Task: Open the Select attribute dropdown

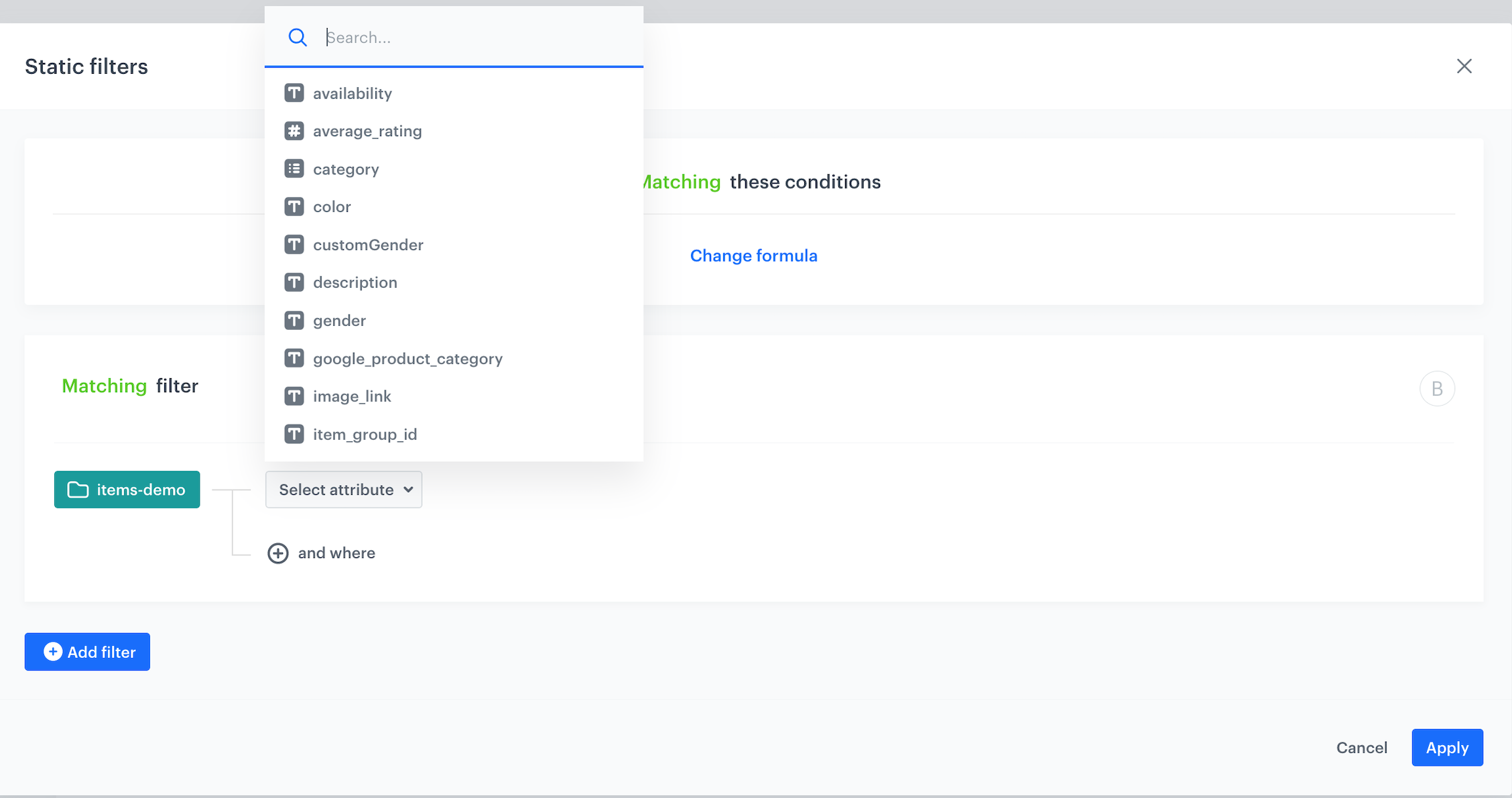Action: pyautogui.click(x=343, y=490)
